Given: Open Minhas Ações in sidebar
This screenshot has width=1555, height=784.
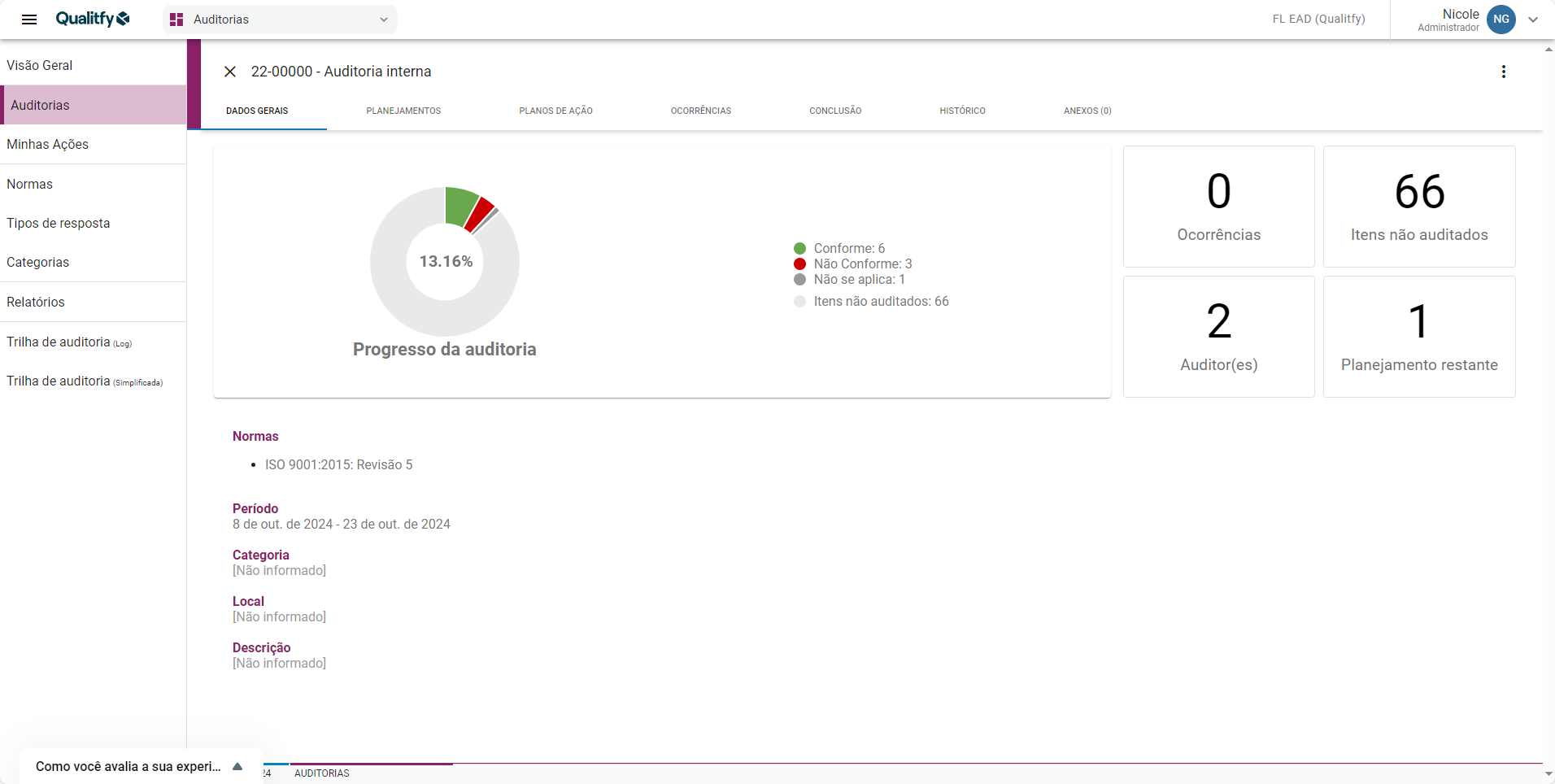Looking at the screenshot, I should pos(93,144).
